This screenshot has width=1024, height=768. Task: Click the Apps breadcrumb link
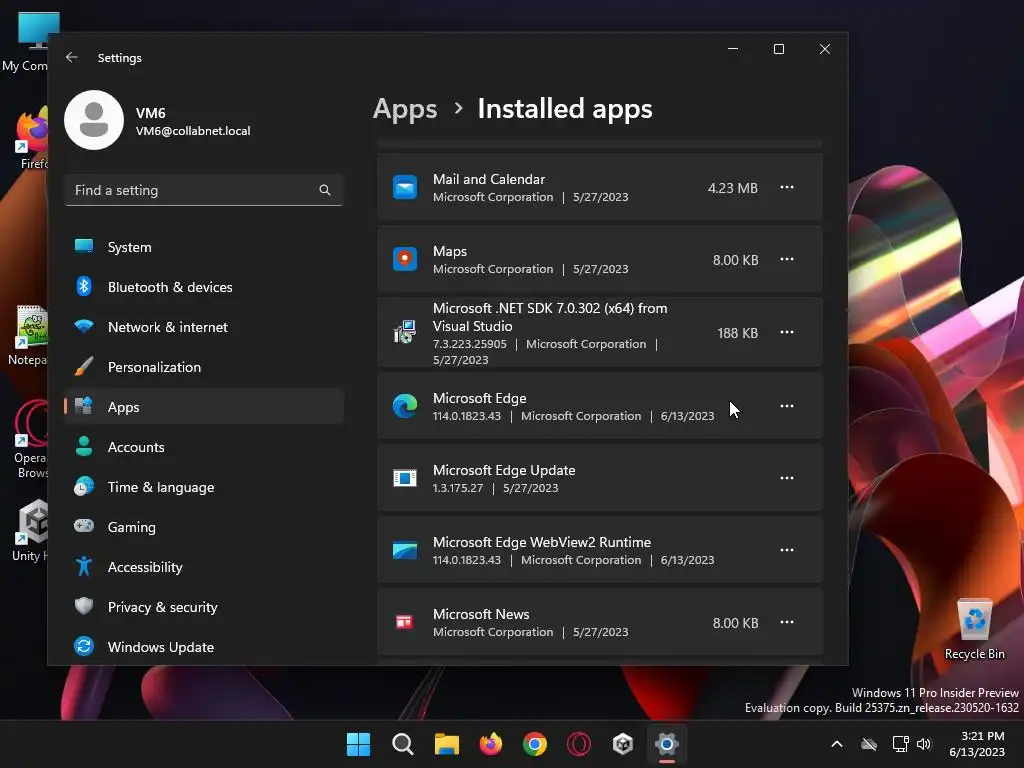pos(405,109)
